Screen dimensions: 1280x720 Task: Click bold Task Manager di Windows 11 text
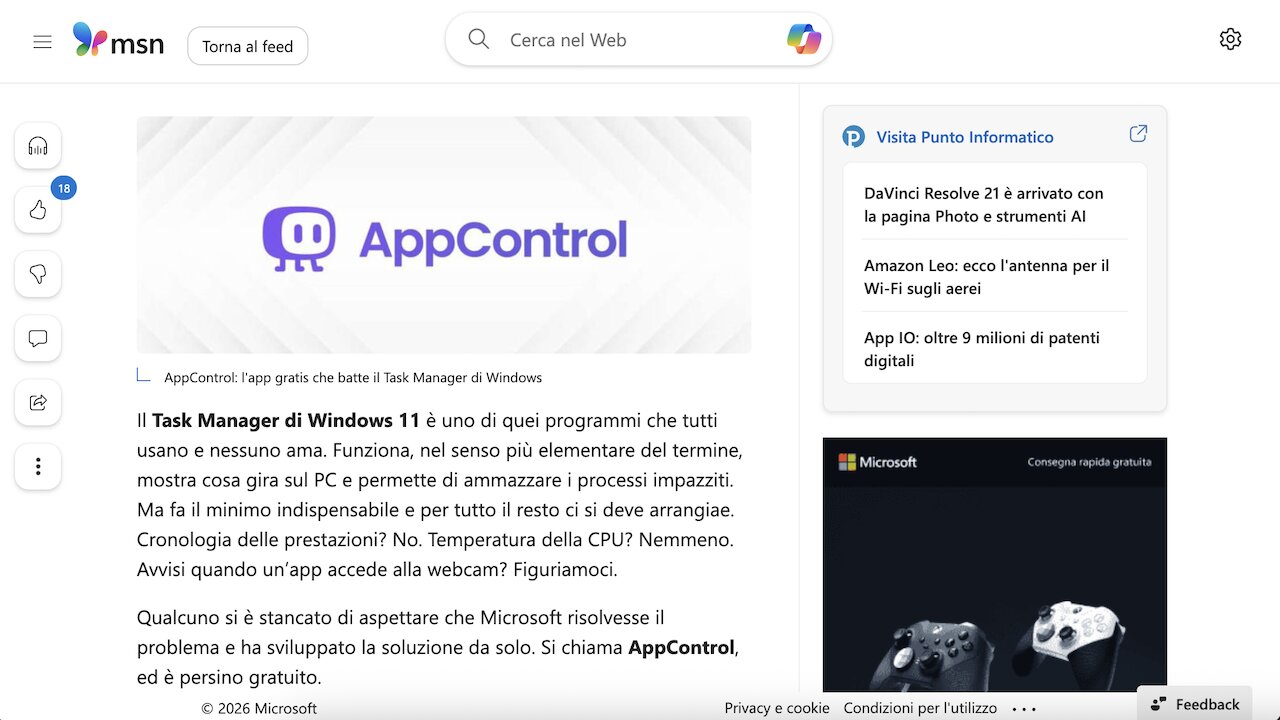(286, 420)
